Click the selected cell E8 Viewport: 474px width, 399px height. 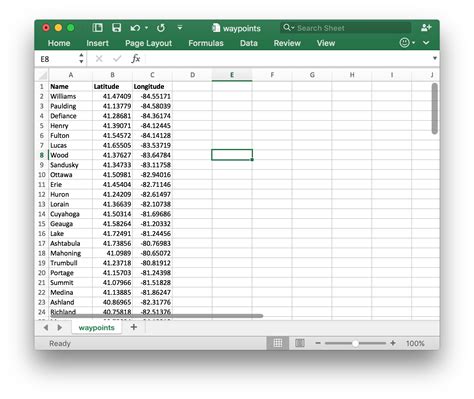[x=232, y=155]
